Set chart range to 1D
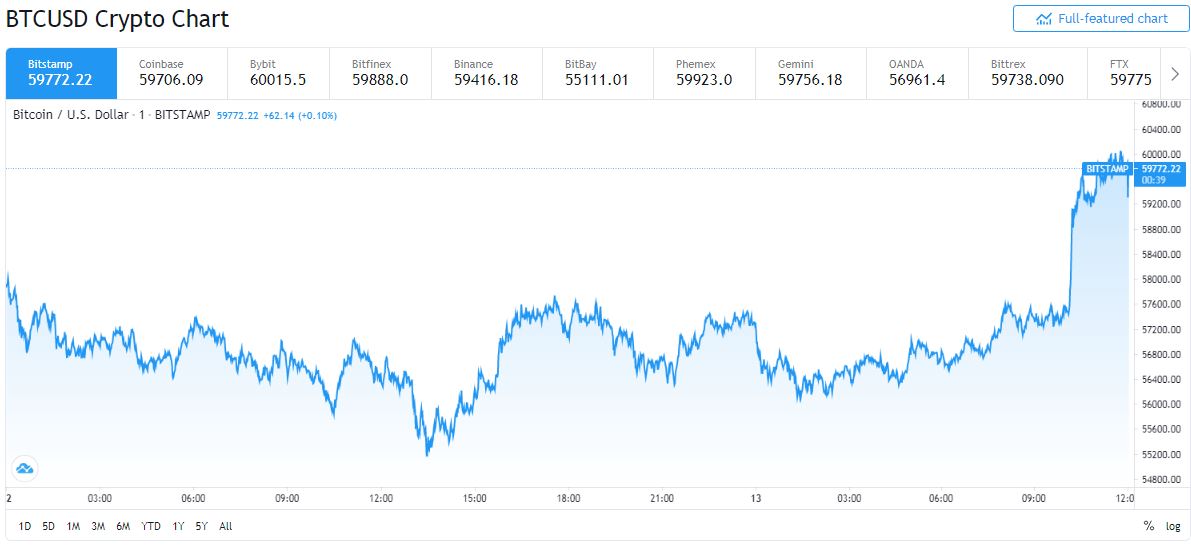Image resolution: width=1191 pixels, height=546 pixels. coord(25,526)
